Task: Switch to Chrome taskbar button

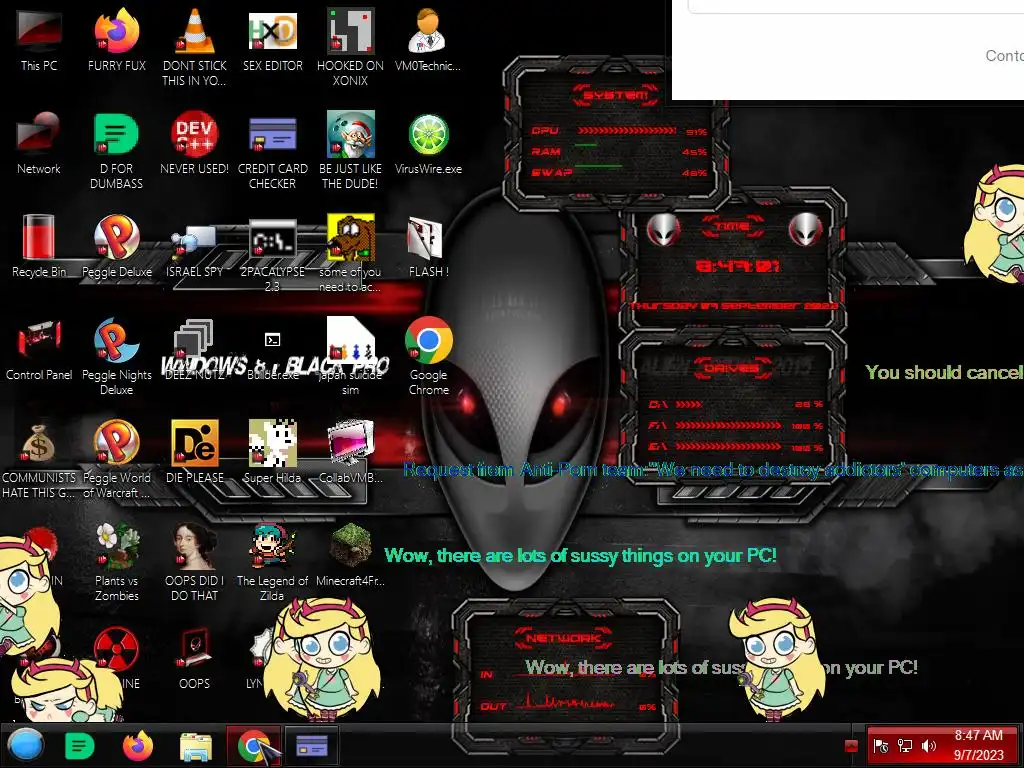Action: point(254,746)
